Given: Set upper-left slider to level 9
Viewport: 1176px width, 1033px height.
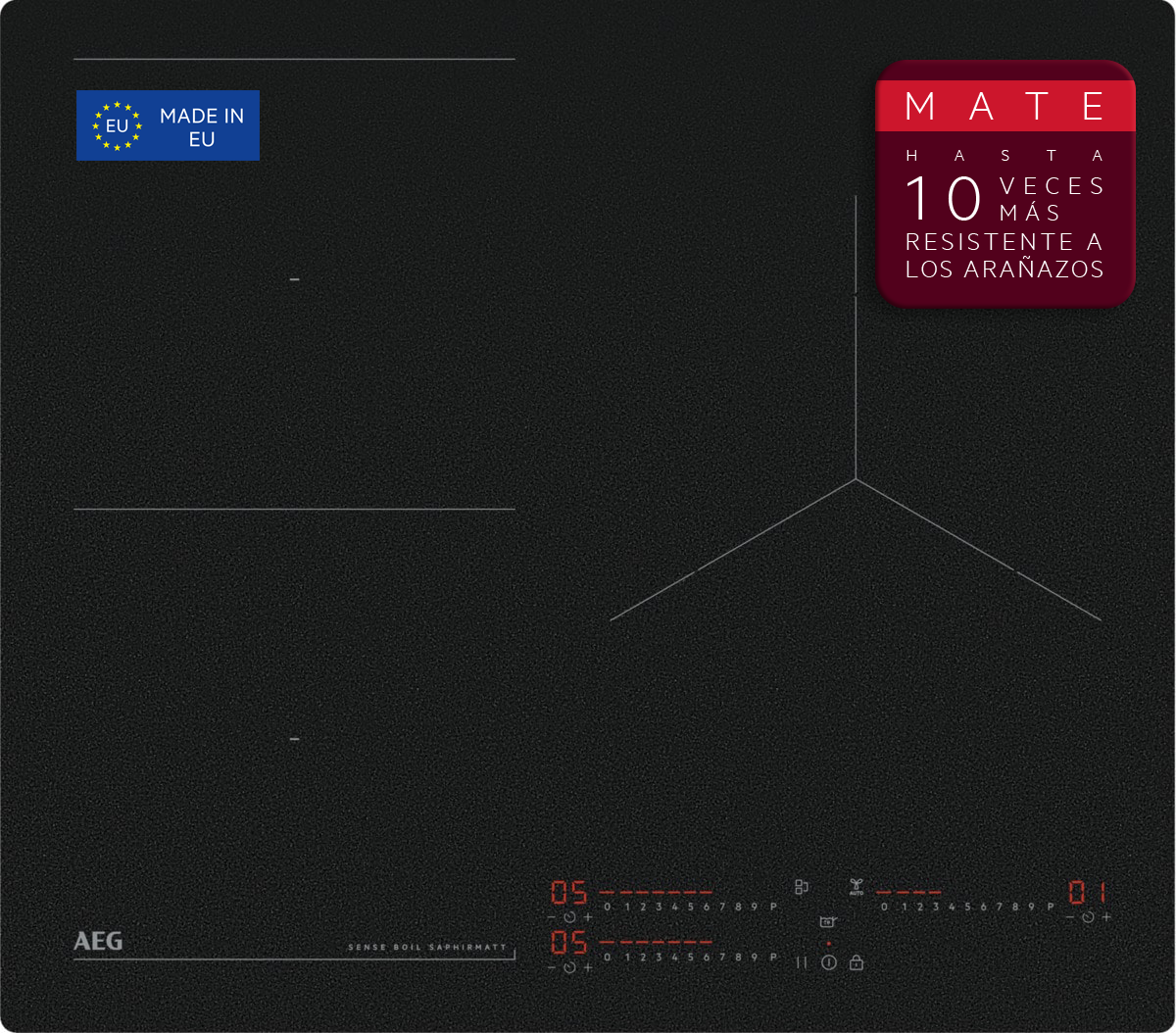Looking at the screenshot, I should tap(756, 907).
